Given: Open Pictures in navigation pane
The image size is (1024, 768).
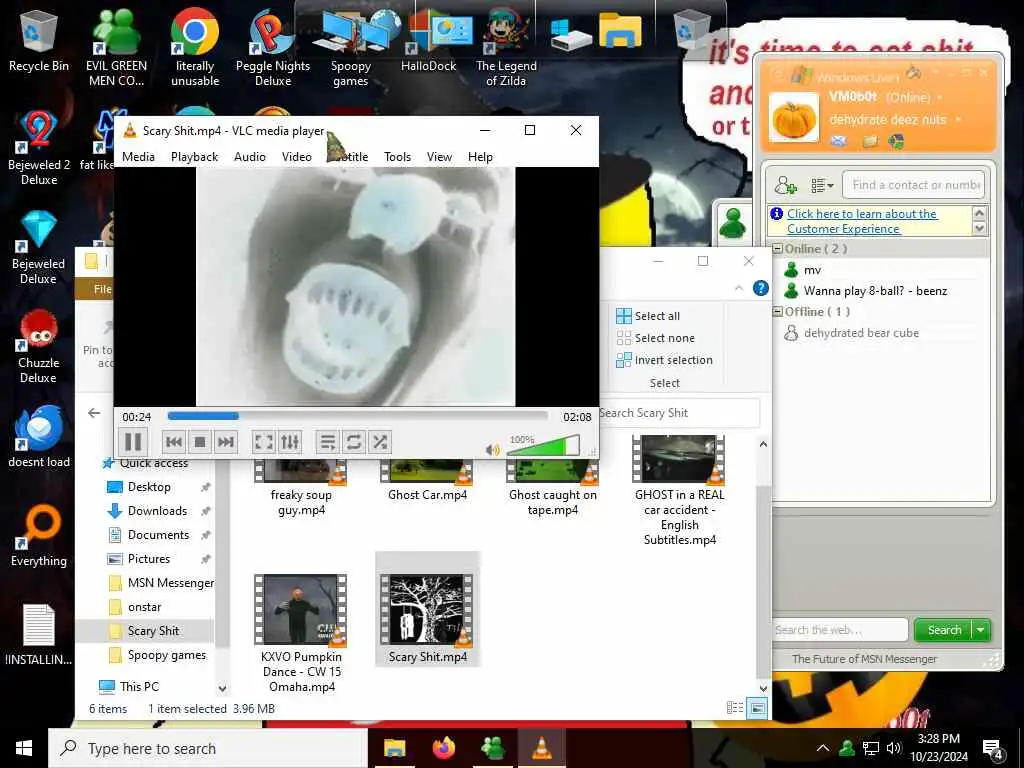Looking at the screenshot, I should click(x=148, y=559).
